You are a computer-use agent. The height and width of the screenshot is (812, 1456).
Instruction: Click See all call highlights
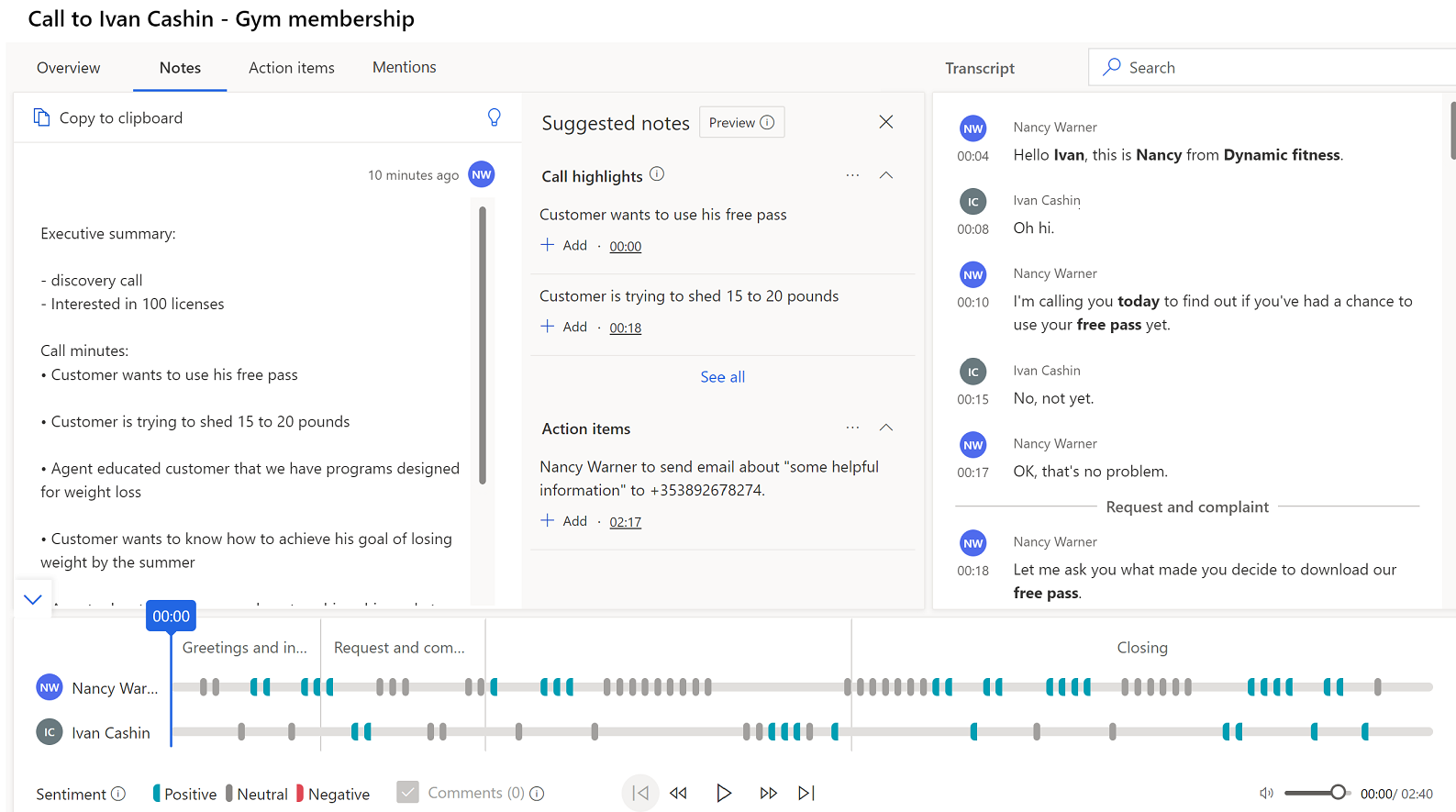click(x=723, y=376)
